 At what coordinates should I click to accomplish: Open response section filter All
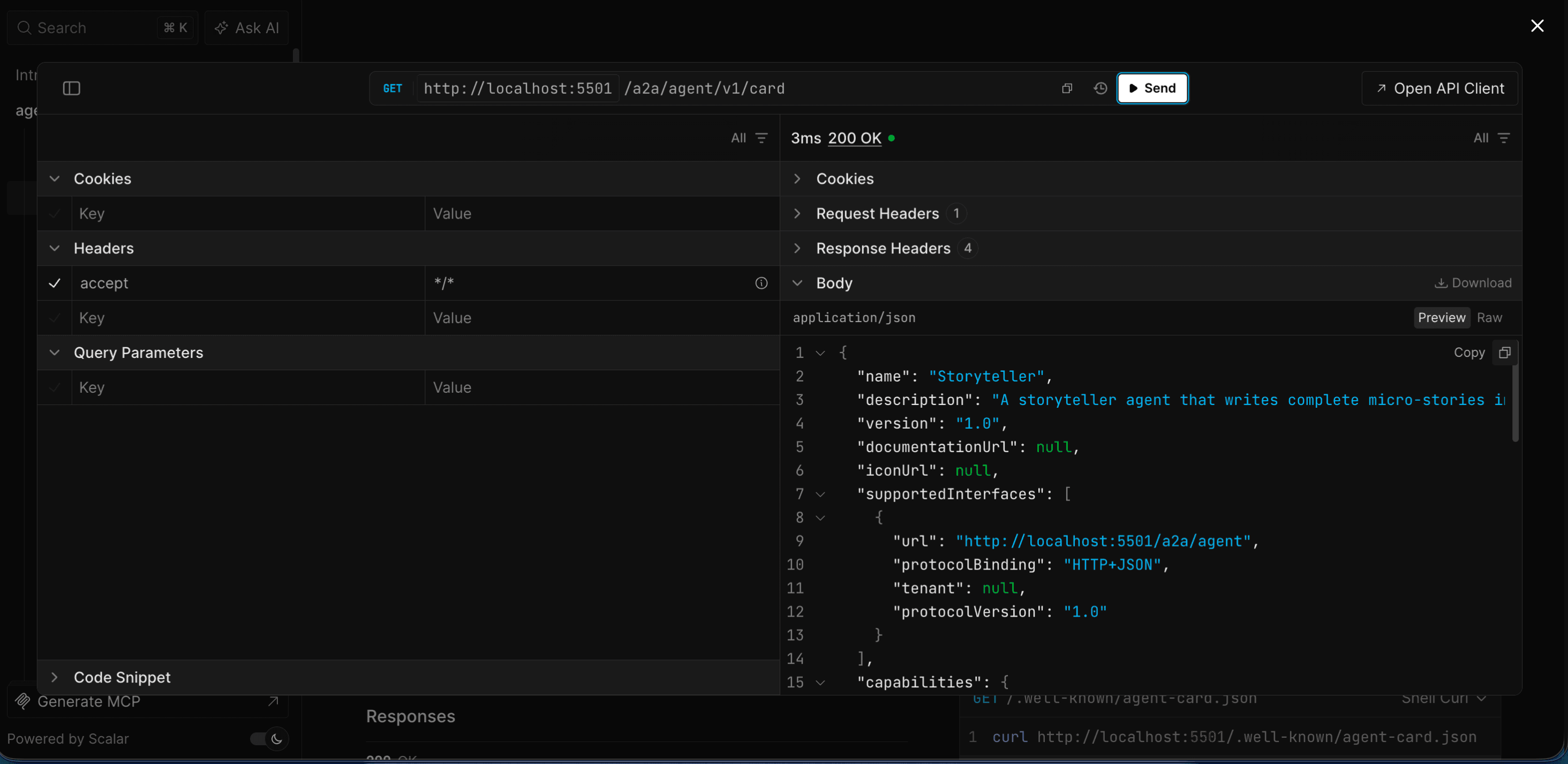[1491, 138]
